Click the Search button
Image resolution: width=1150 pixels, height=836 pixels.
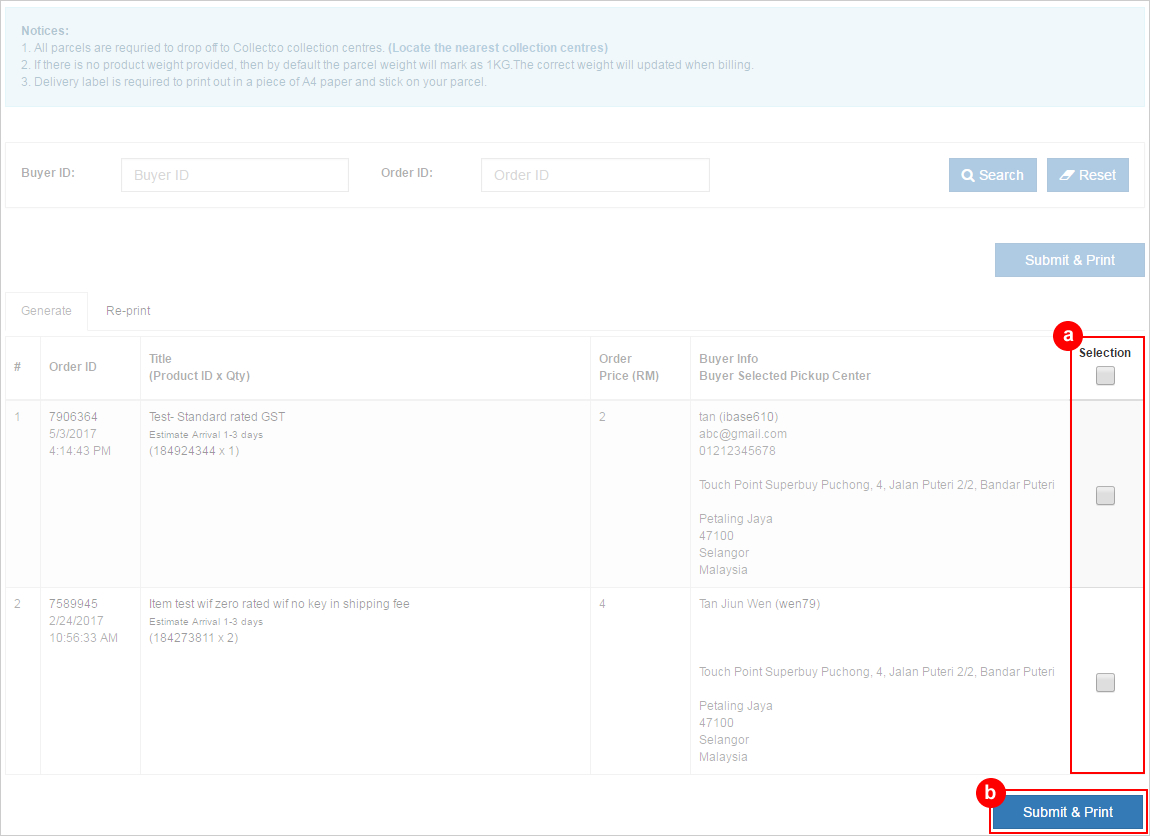pos(992,175)
